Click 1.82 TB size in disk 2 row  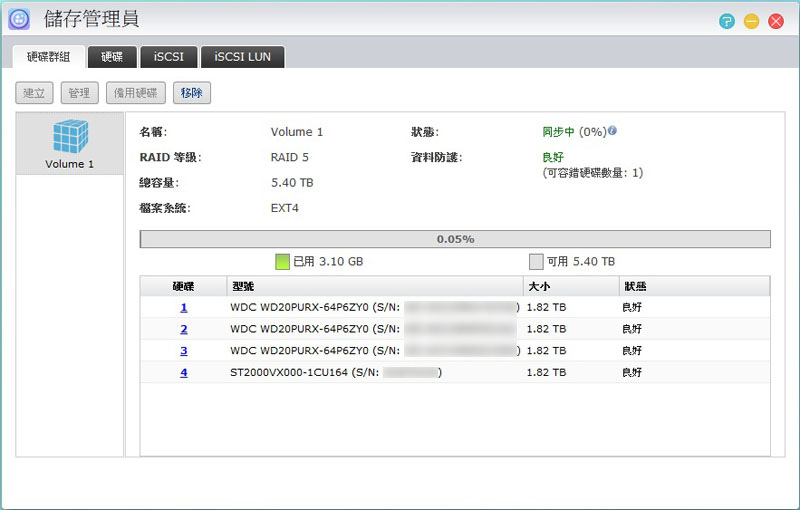click(546, 329)
